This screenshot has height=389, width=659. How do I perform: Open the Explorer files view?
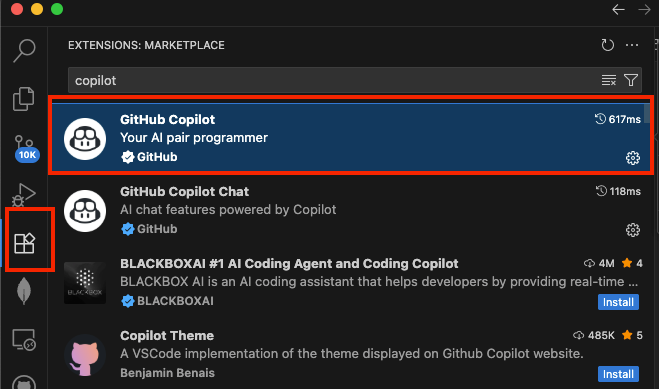[x=24, y=99]
